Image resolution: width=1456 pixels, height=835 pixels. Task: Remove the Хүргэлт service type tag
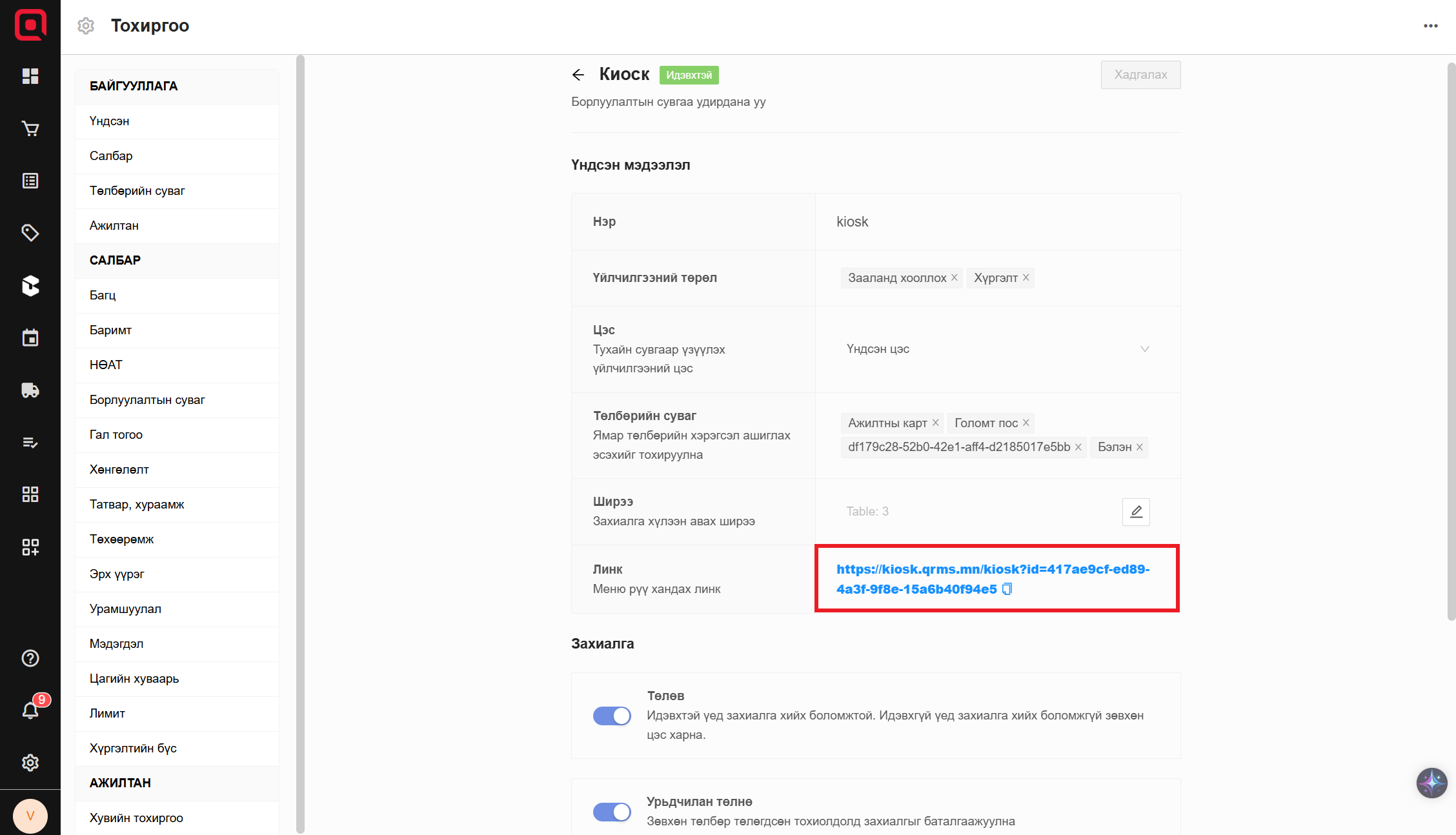tap(1026, 277)
